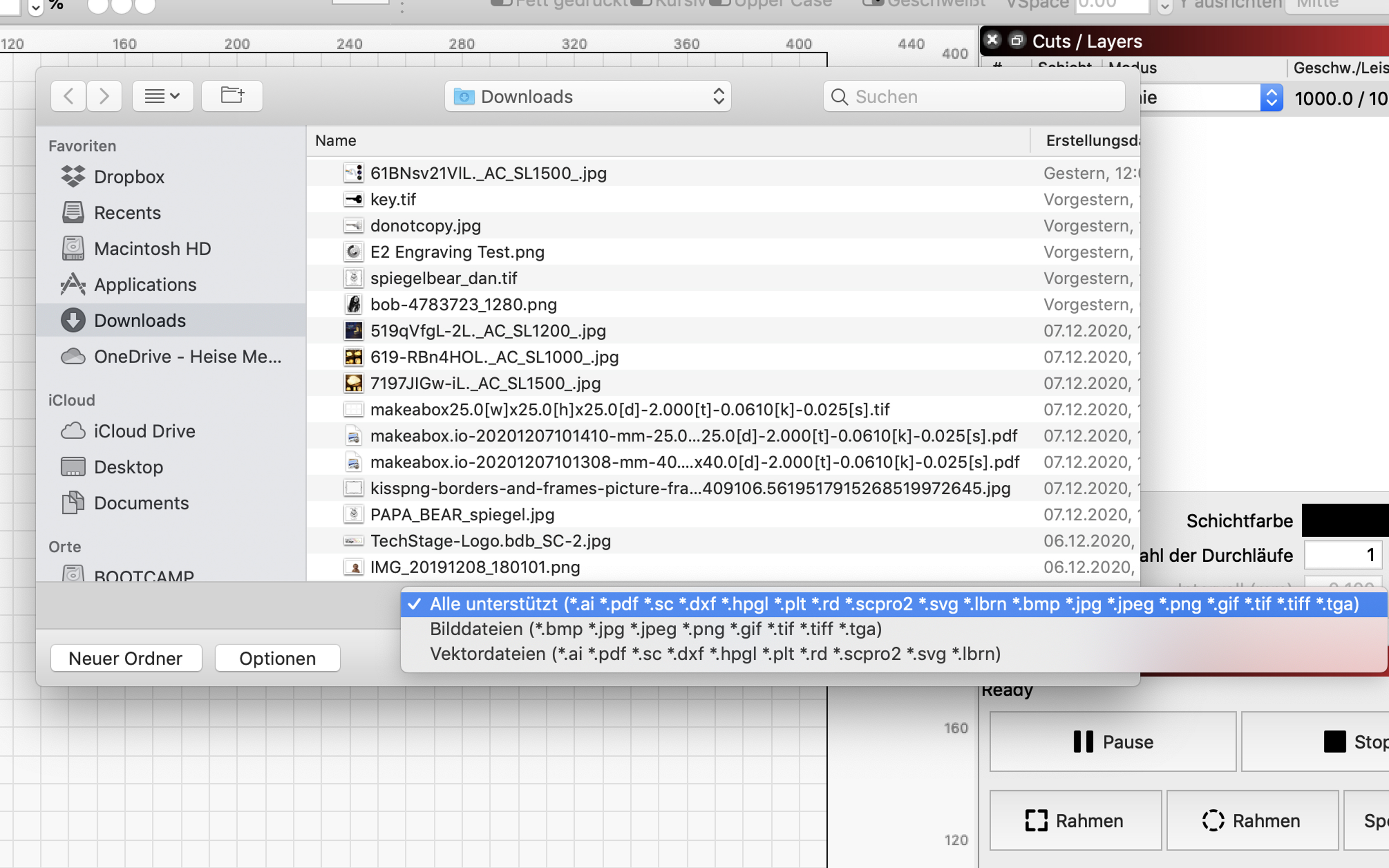Viewport: 1389px width, 868px height.
Task: Select Macintosh HD in sidebar
Action: pos(152,248)
